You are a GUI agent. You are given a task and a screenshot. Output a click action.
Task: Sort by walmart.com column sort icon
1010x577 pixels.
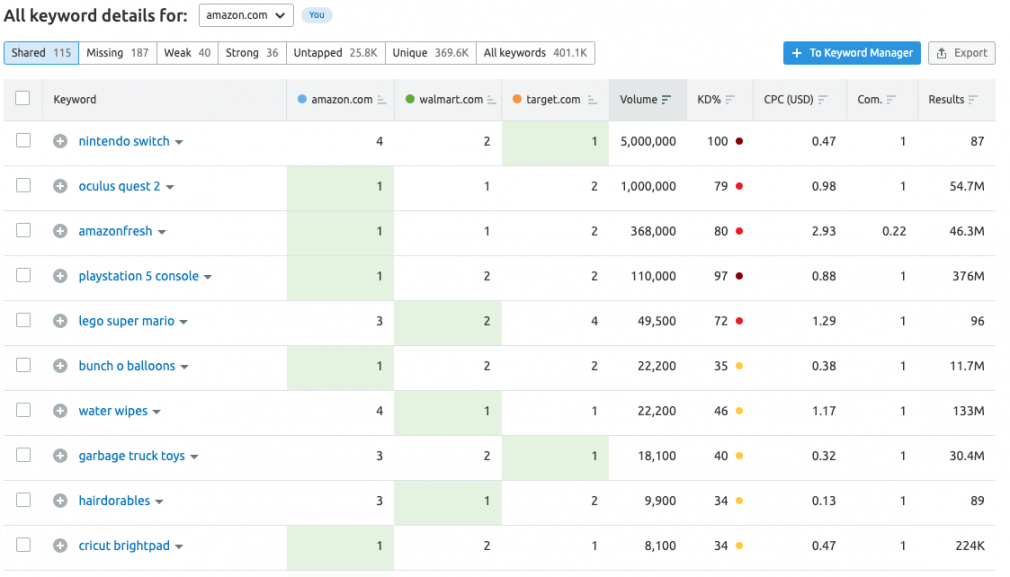click(x=491, y=100)
